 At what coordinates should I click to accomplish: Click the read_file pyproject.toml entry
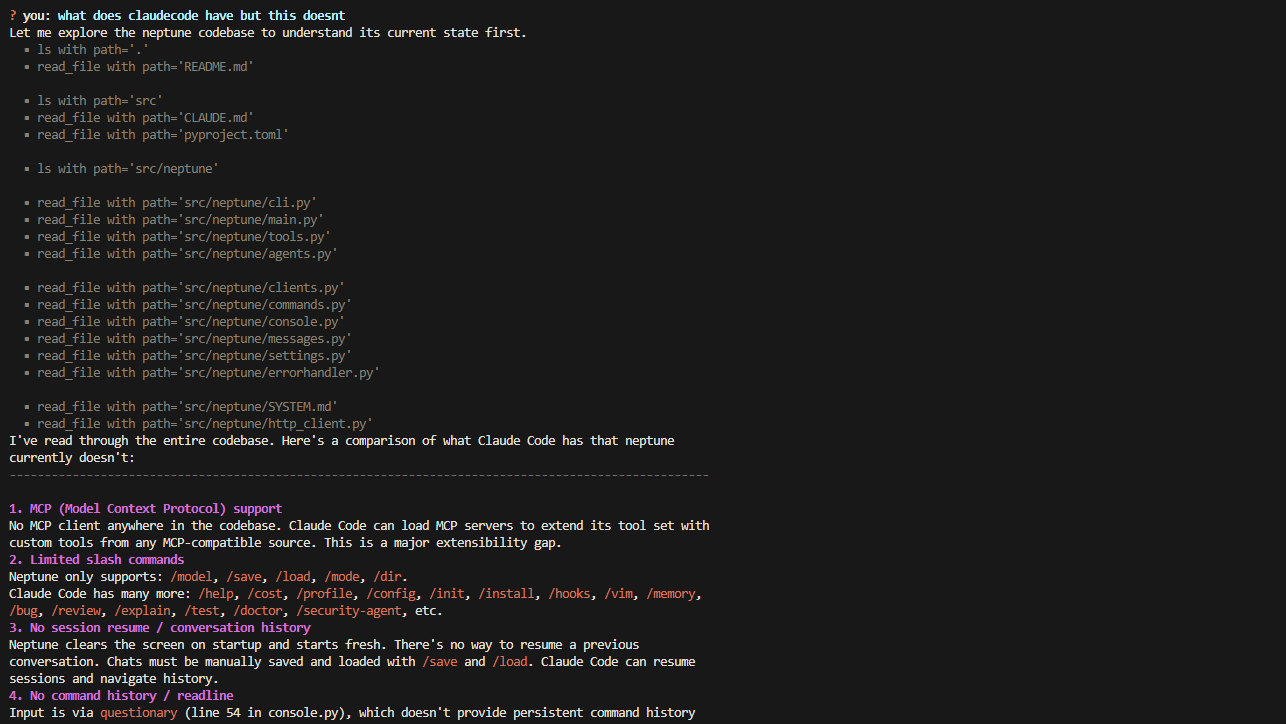pyautogui.click(x=163, y=134)
